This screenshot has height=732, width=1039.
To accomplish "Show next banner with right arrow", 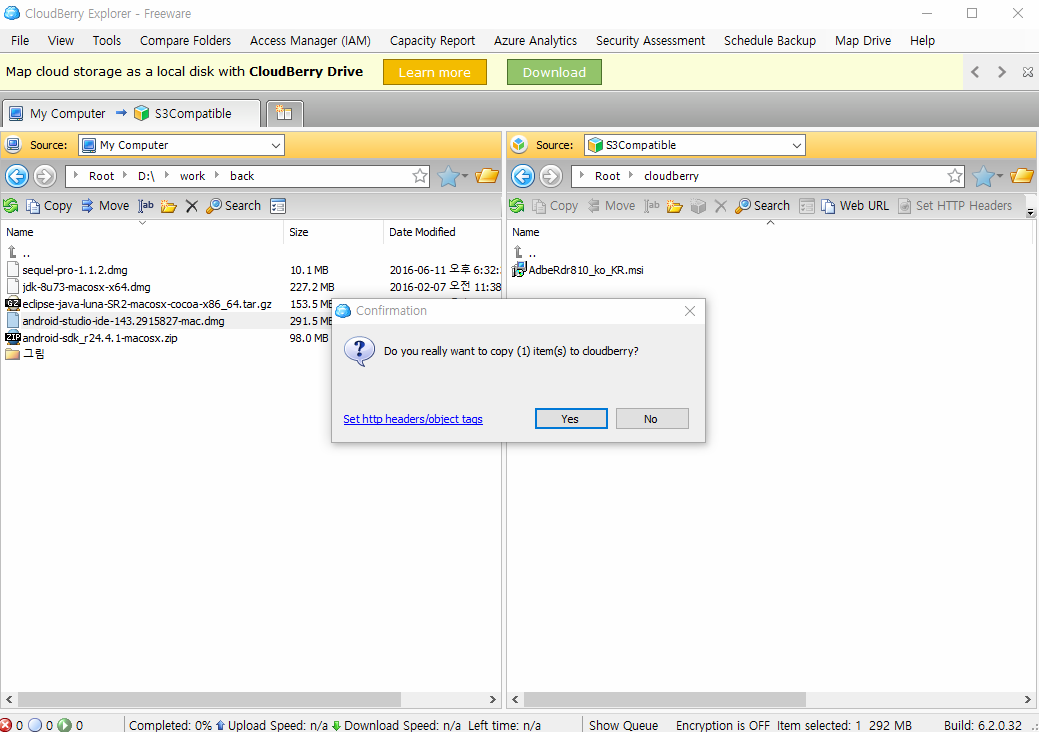I will click(1001, 72).
